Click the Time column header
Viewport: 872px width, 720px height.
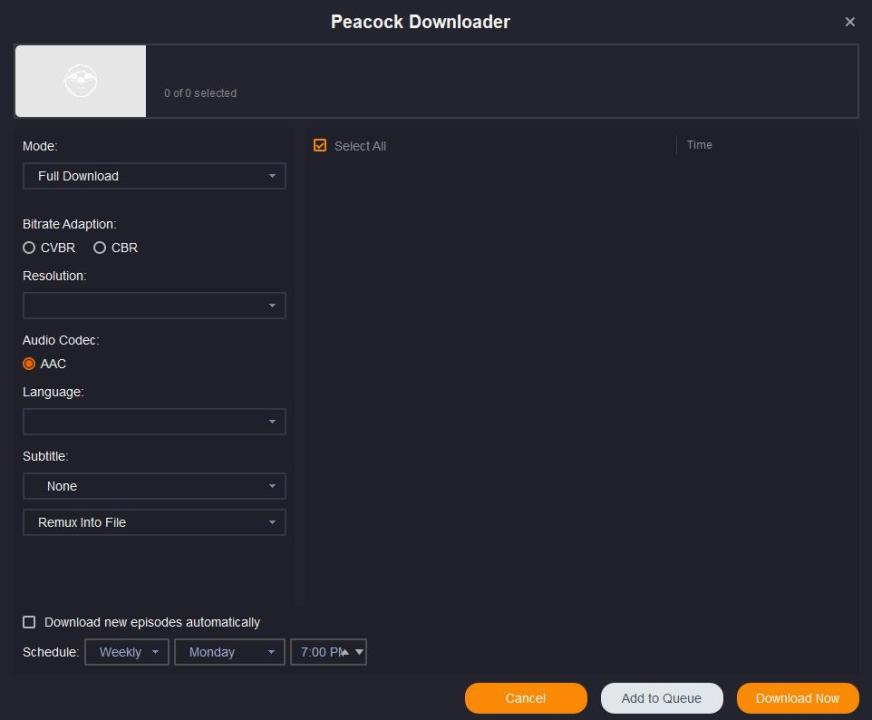pyautogui.click(x=699, y=145)
